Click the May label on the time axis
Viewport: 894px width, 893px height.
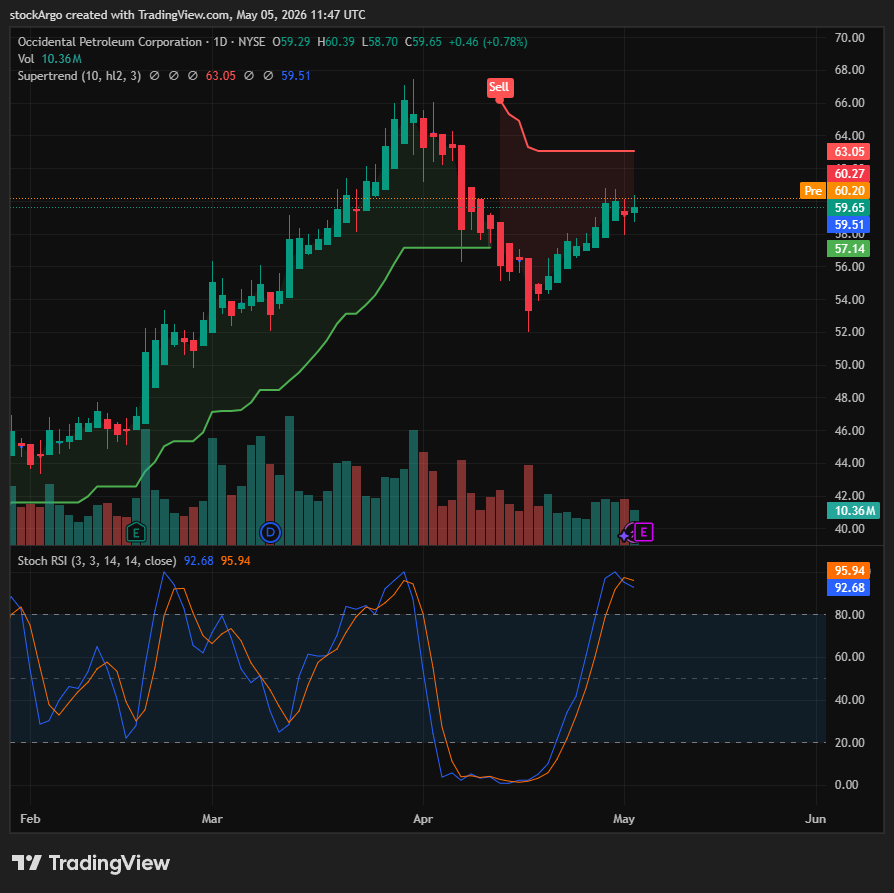[x=624, y=819]
